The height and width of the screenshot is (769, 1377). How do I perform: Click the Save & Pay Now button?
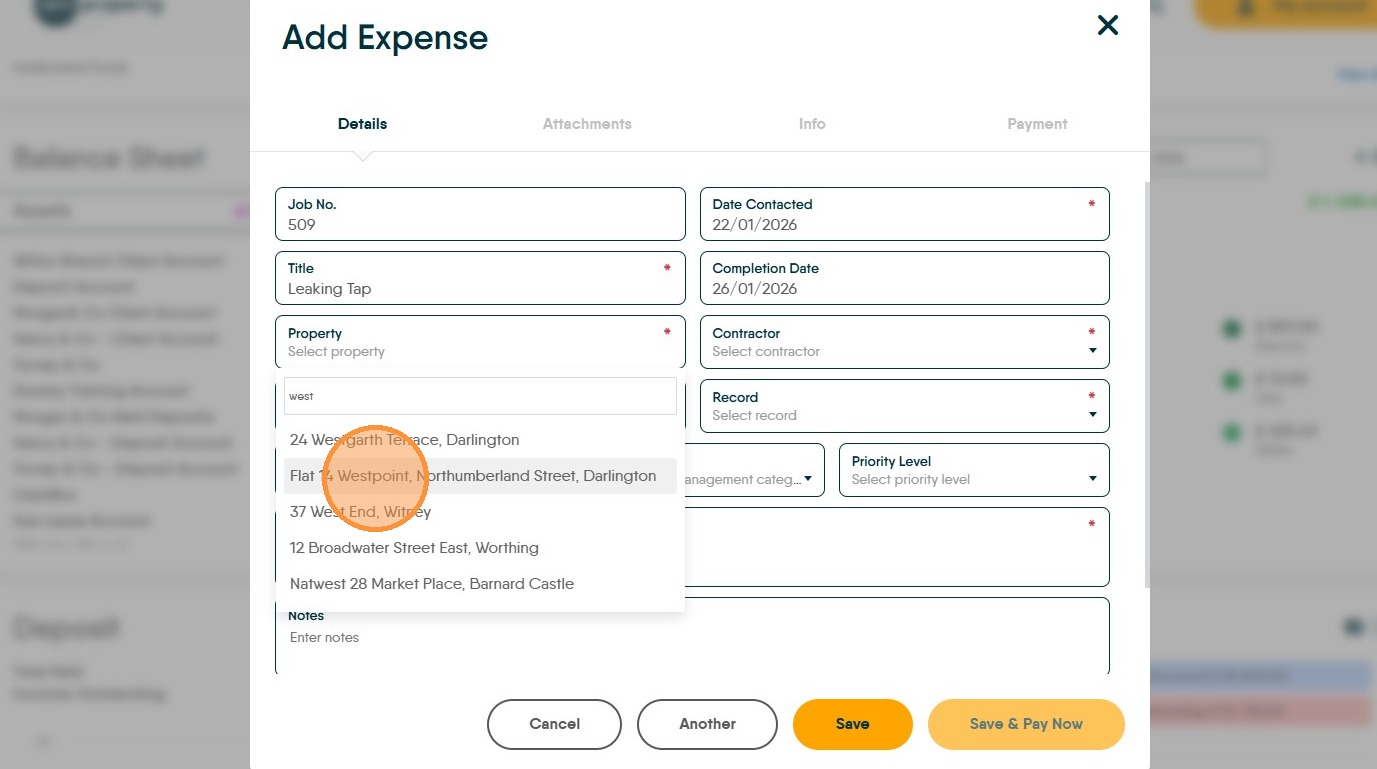(1026, 724)
